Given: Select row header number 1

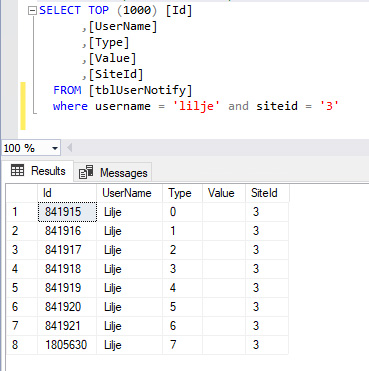Looking at the screenshot, I should pyautogui.click(x=22, y=212).
